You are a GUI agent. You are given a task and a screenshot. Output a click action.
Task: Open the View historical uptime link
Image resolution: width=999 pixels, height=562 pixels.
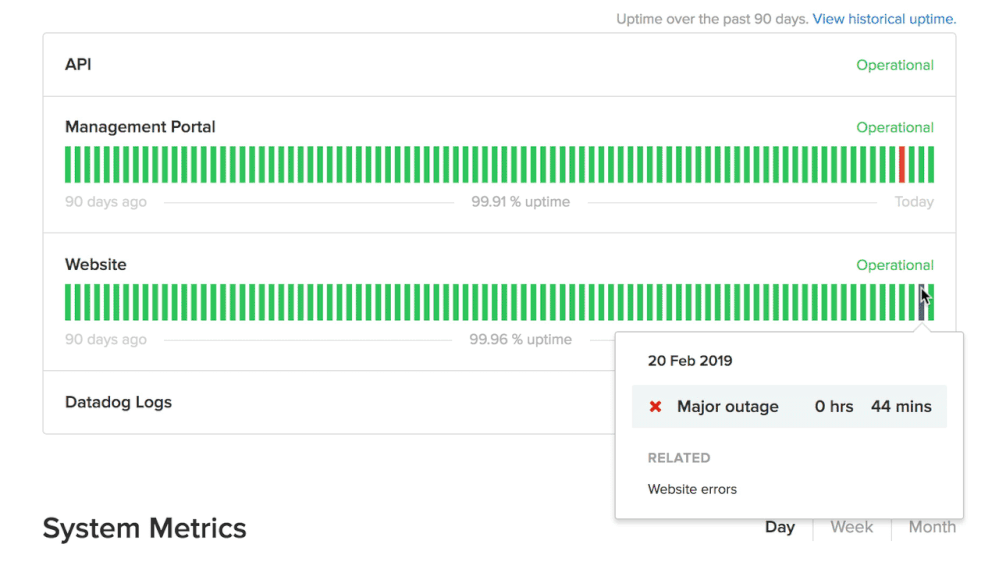pos(884,19)
